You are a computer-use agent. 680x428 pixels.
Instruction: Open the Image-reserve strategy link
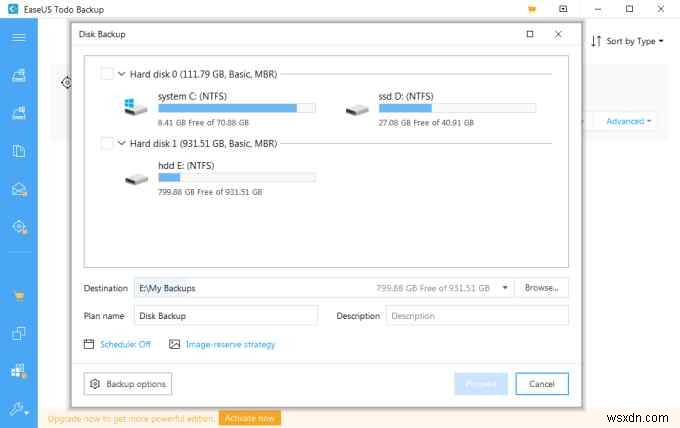click(230, 344)
